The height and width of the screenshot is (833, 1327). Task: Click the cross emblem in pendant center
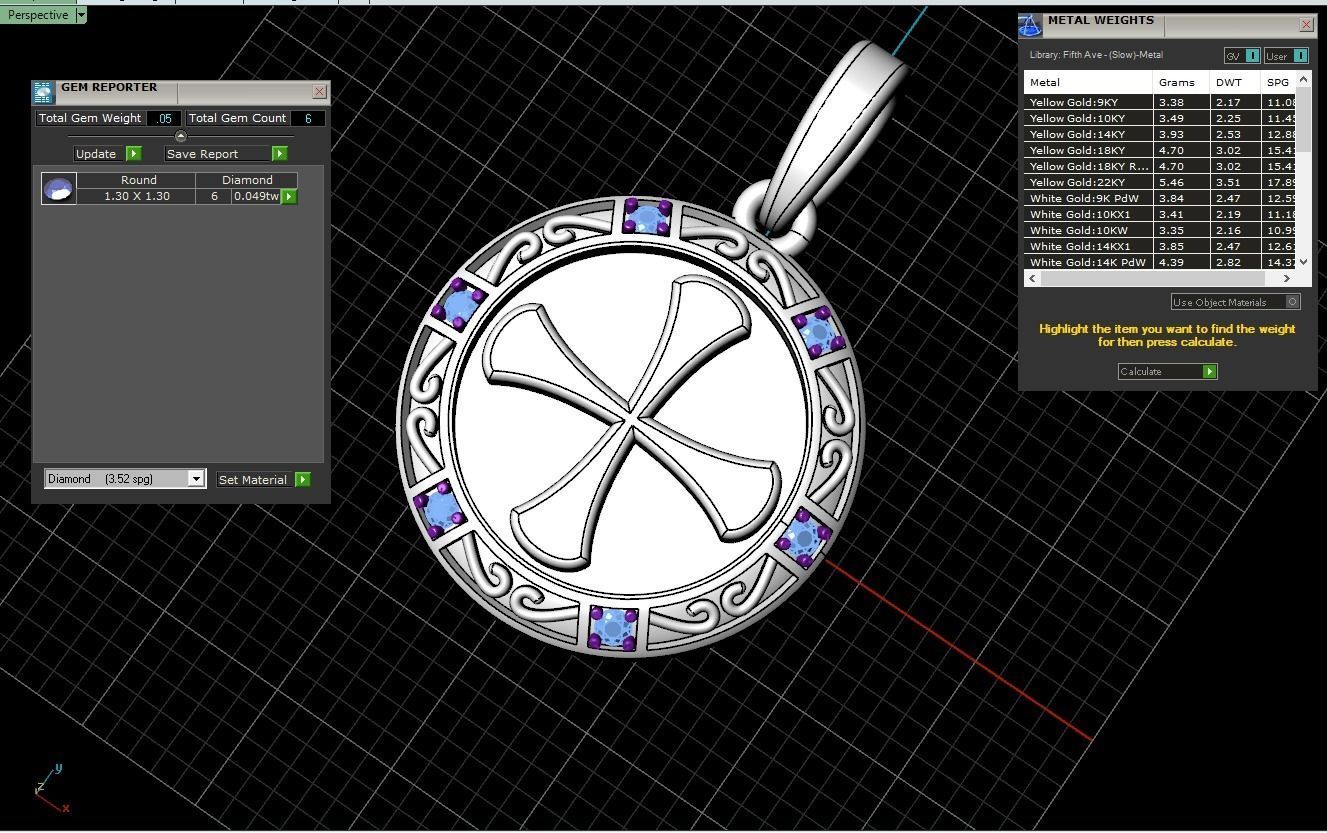632,424
